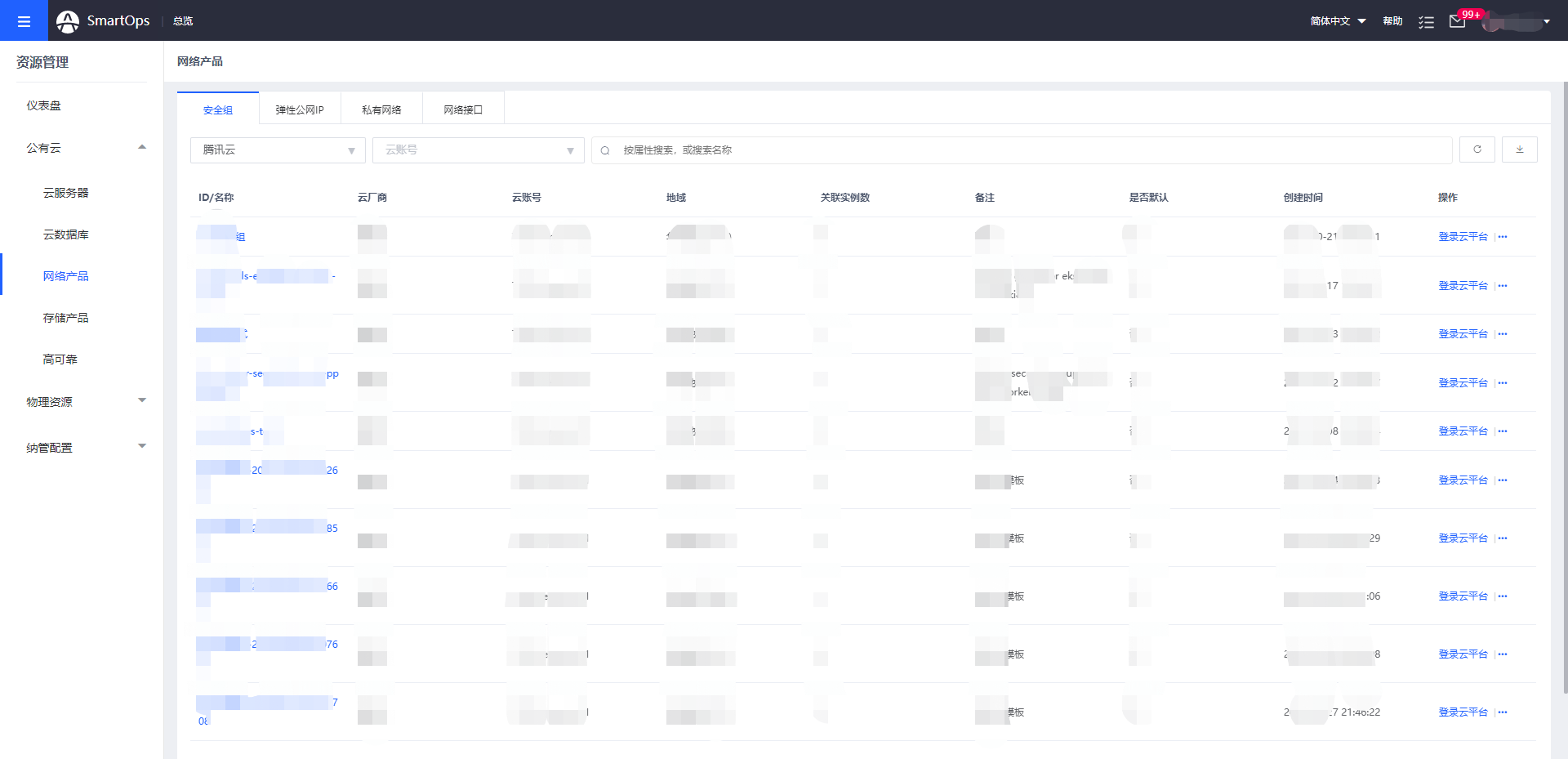Go to 总览 in the top bar
This screenshot has width=1568, height=759.
(183, 21)
